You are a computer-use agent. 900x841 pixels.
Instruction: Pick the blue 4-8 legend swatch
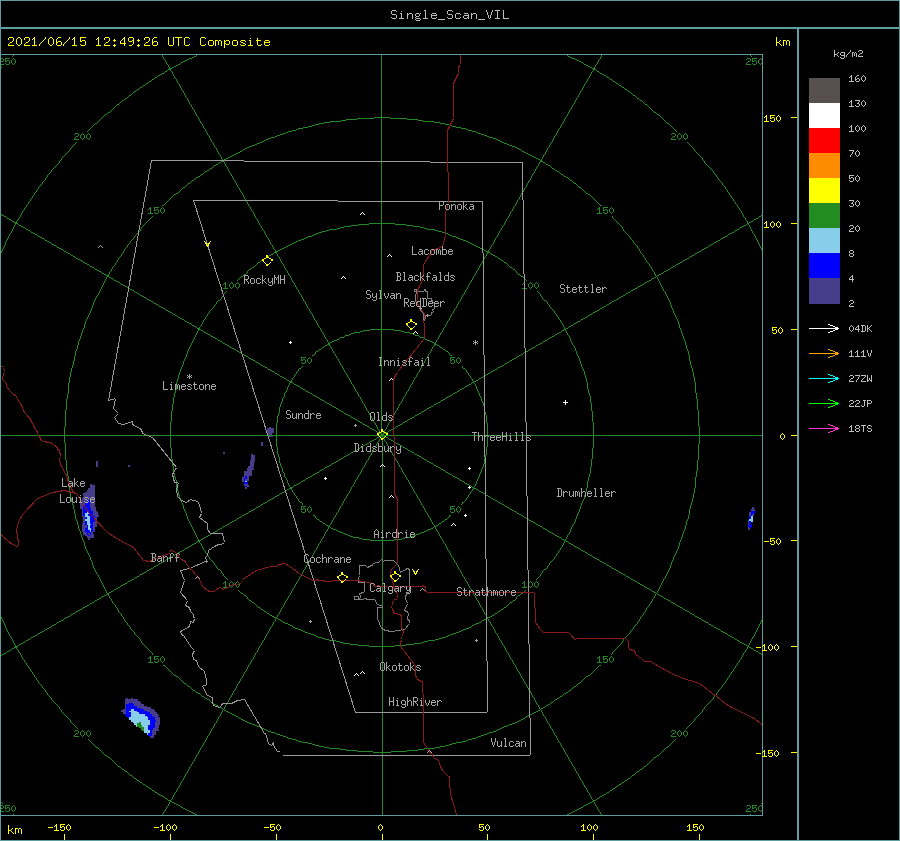[x=824, y=266]
